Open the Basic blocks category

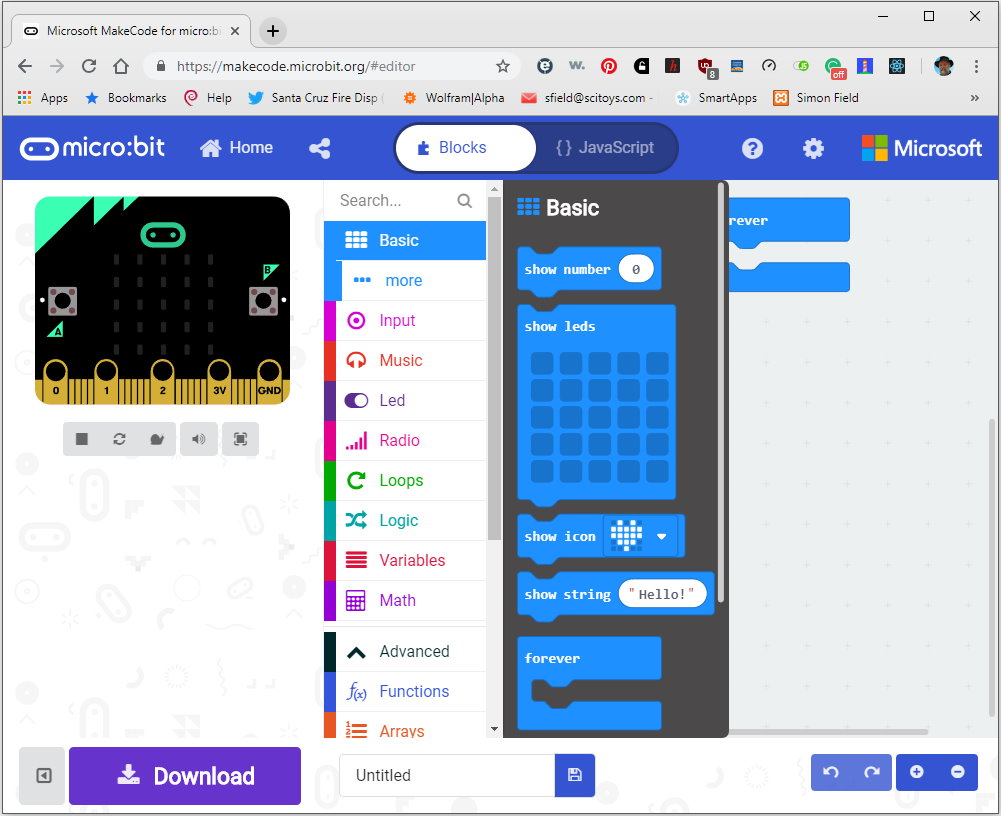tap(405, 240)
